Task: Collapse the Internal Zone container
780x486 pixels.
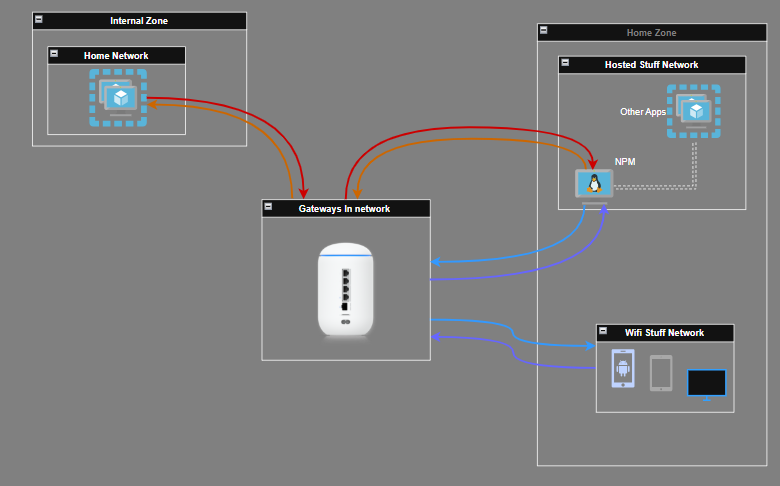Action: coord(39,19)
